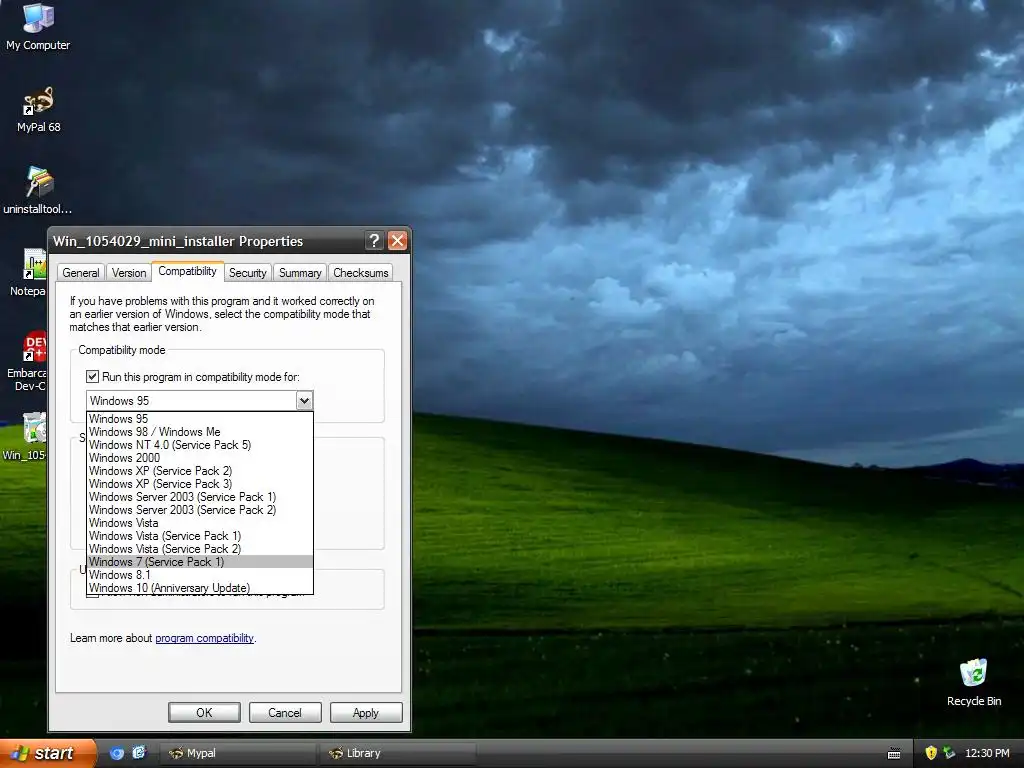Select Windows Server 2003 (Service Pack 1)
Image resolution: width=1024 pixels, height=768 pixels.
point(200,497)
